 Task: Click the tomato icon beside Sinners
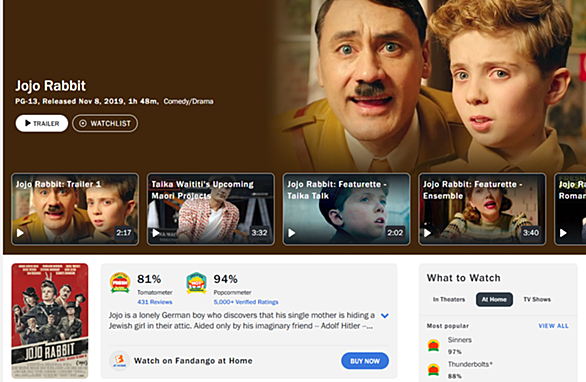pyautogui.click(x=434, y=345)
